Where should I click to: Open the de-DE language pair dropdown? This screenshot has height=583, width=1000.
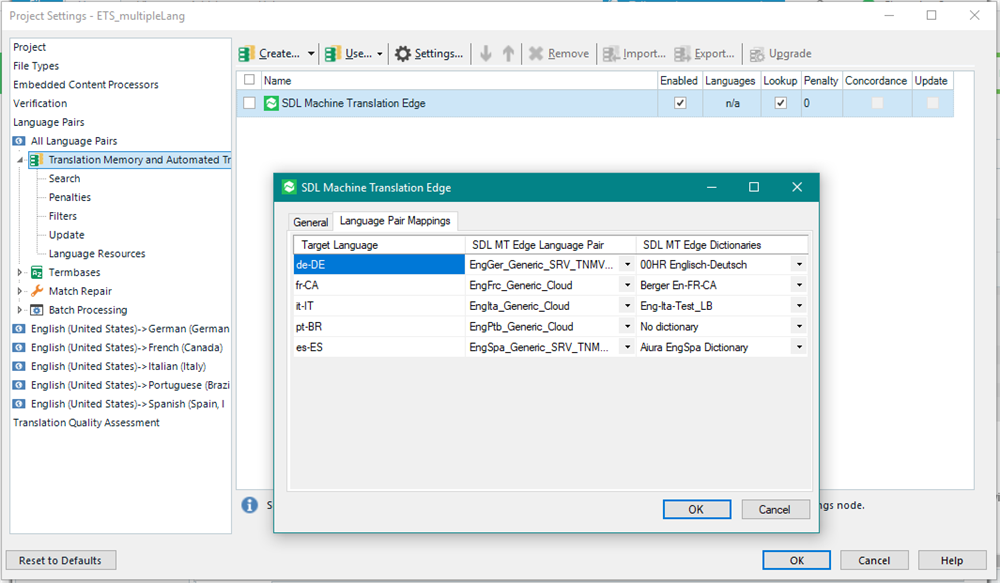point(628,265)
